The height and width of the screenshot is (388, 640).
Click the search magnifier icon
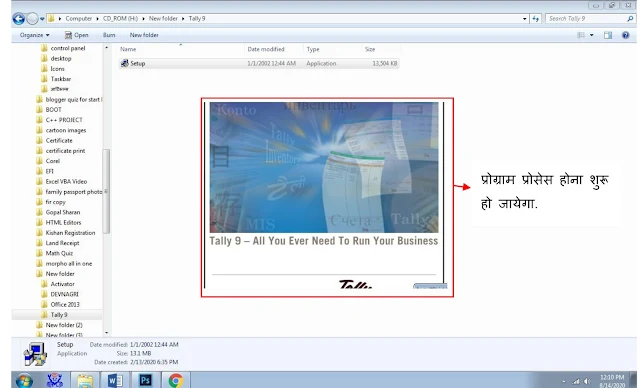(630, 18)
